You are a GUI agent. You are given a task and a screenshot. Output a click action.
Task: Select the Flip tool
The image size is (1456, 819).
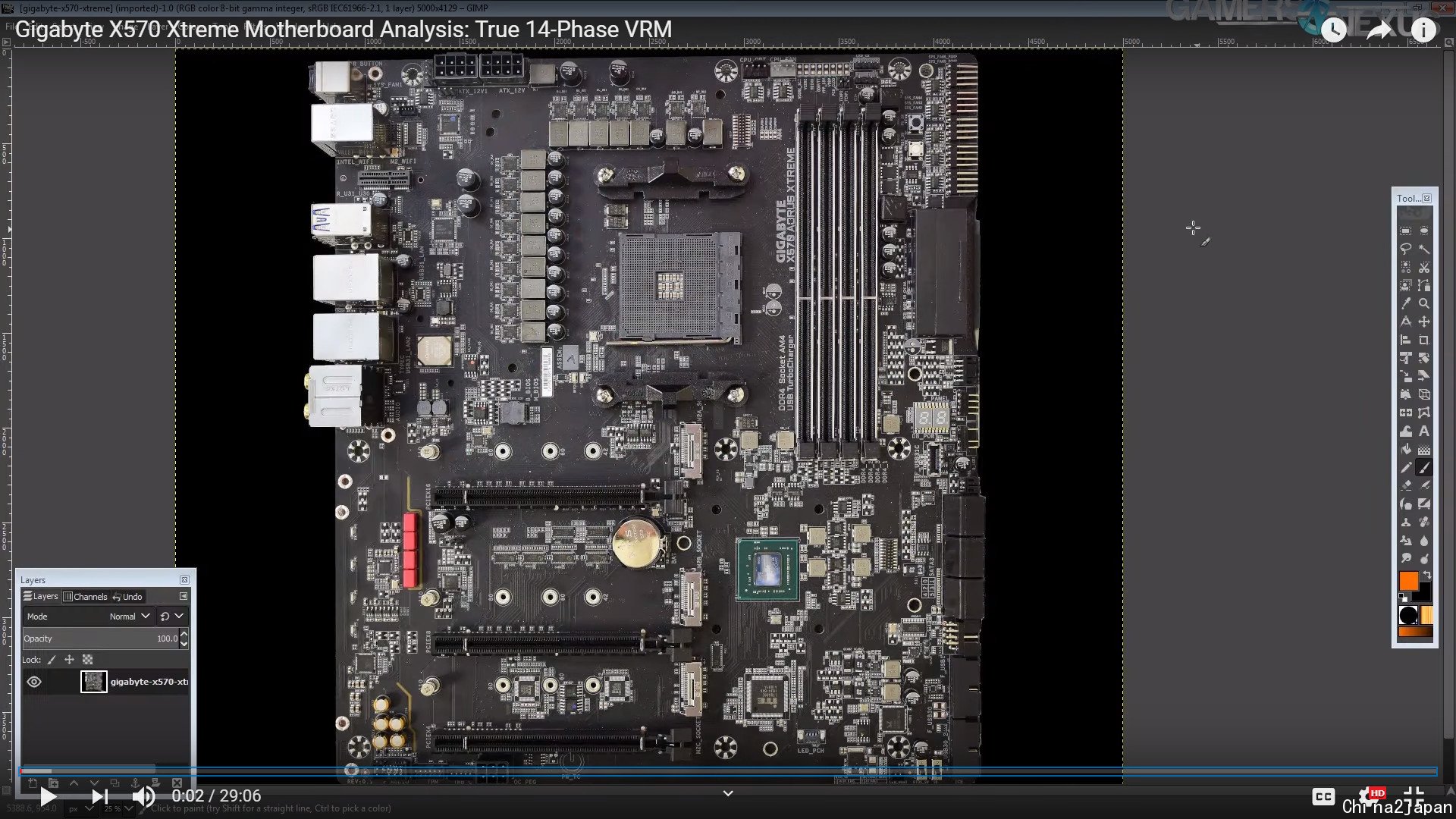[x=1406, y=413]
